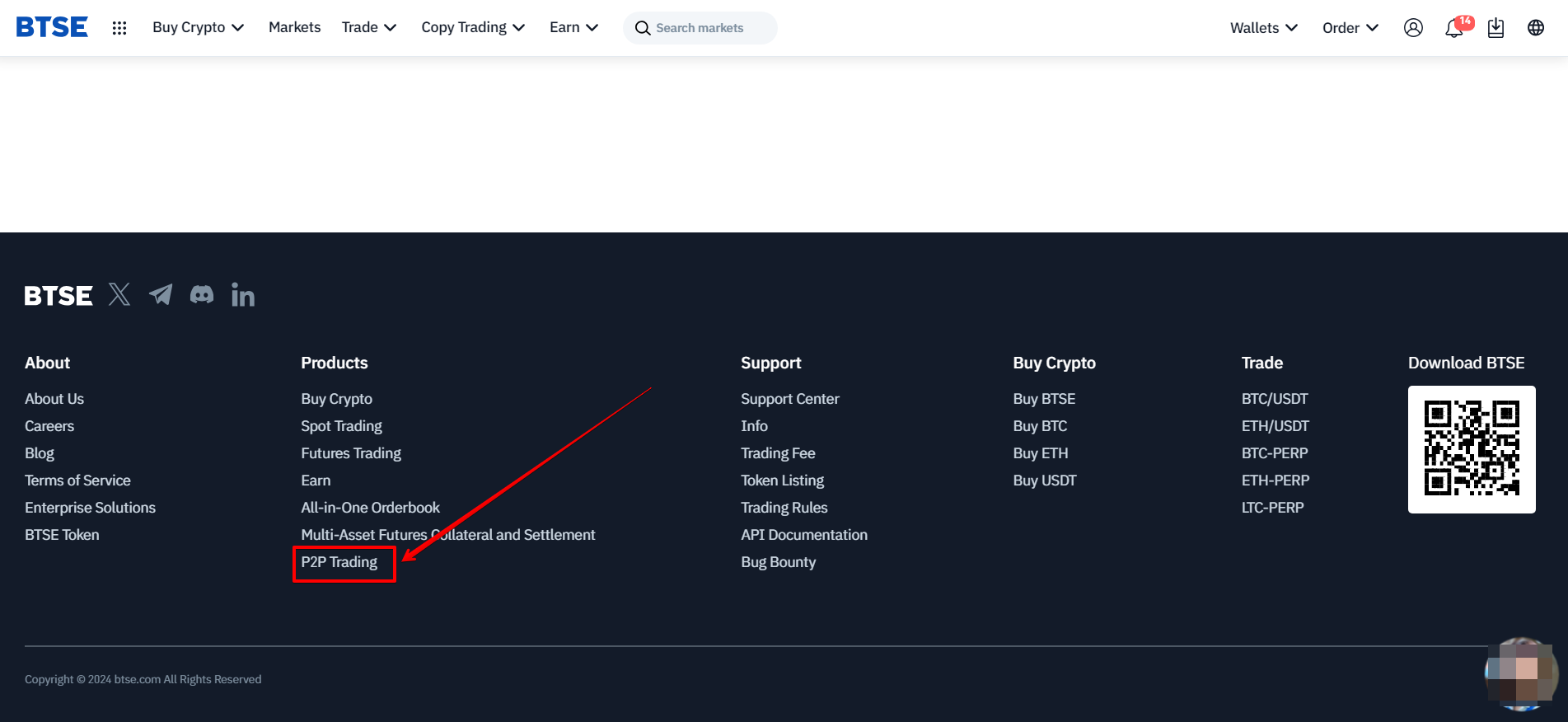Focus the Search markets field

[x=700, y=28]
